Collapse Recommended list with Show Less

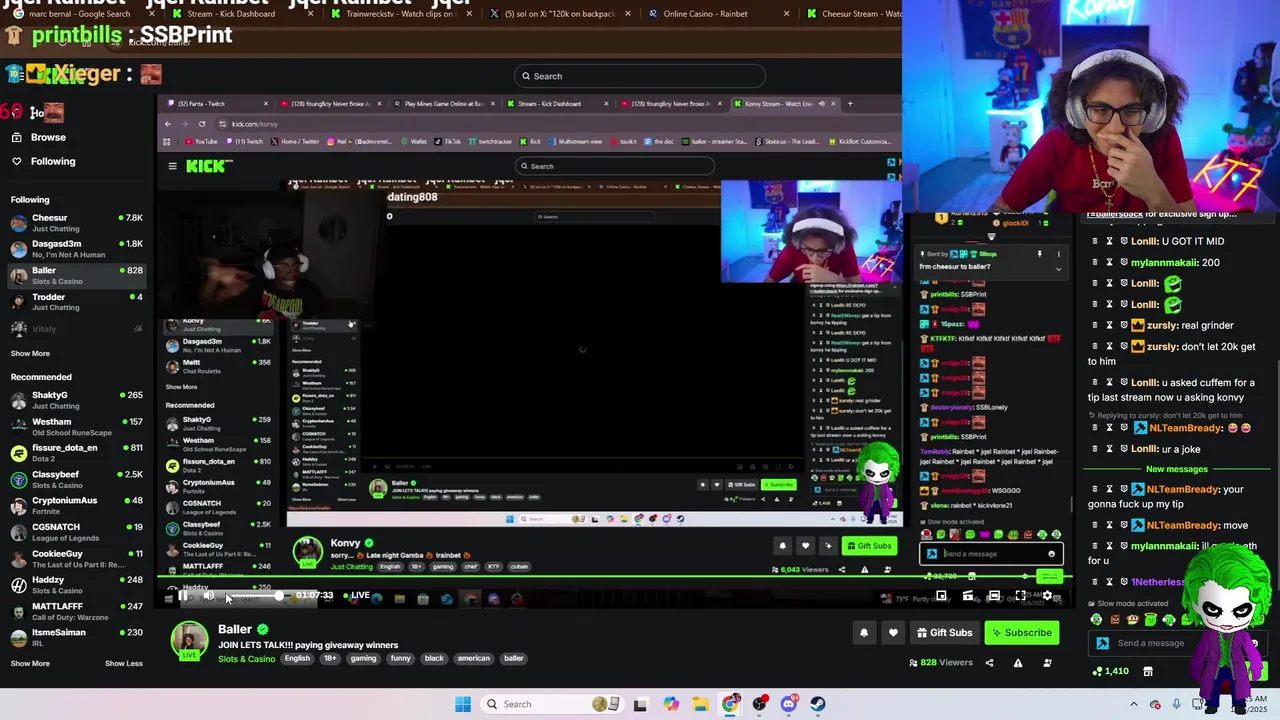[x=124, y=663]
